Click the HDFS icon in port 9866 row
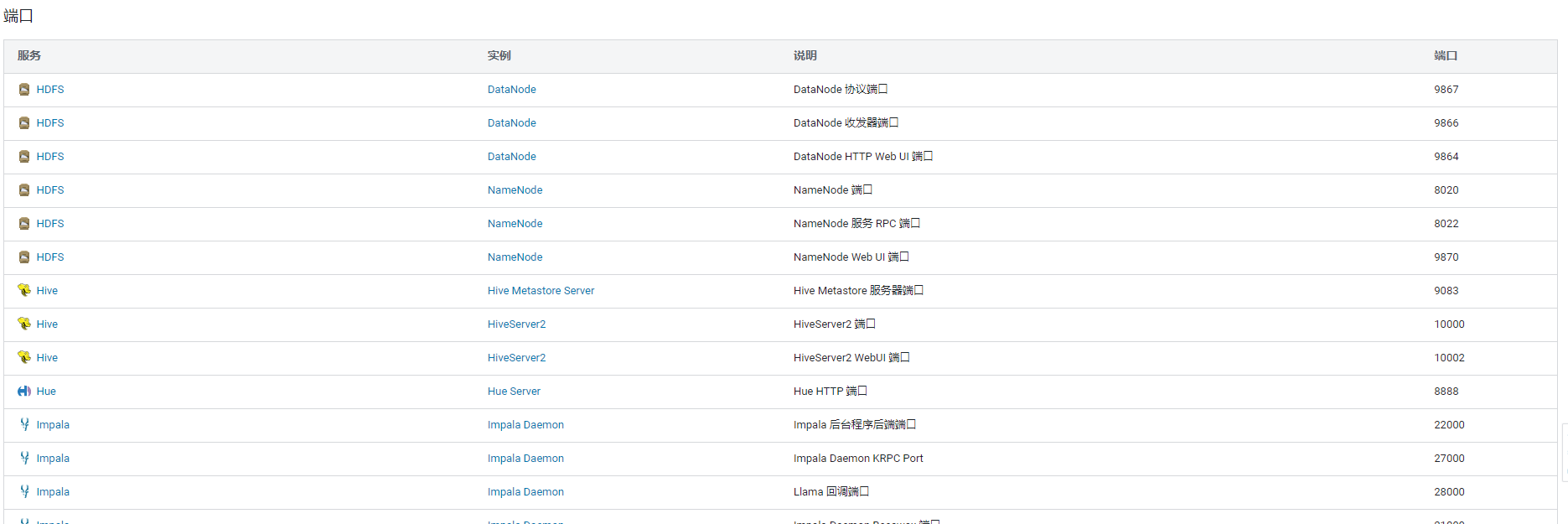 pyautogui.click(x=24, y=123)
